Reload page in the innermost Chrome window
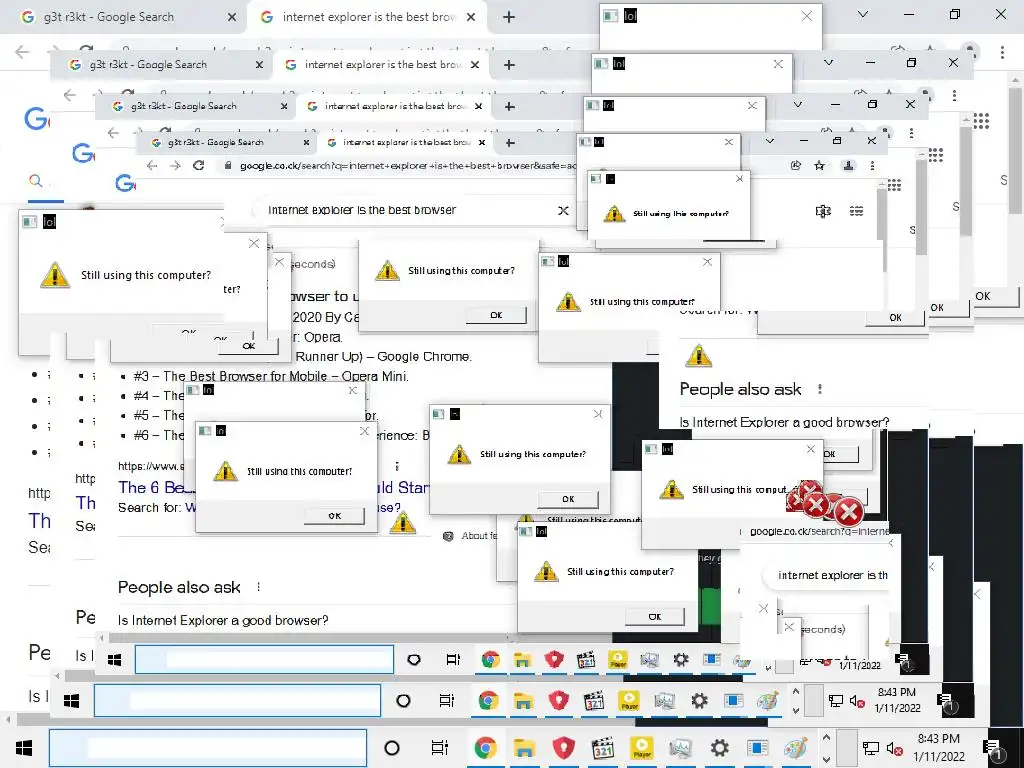The image size is (1024, 768). coord(199,166)
